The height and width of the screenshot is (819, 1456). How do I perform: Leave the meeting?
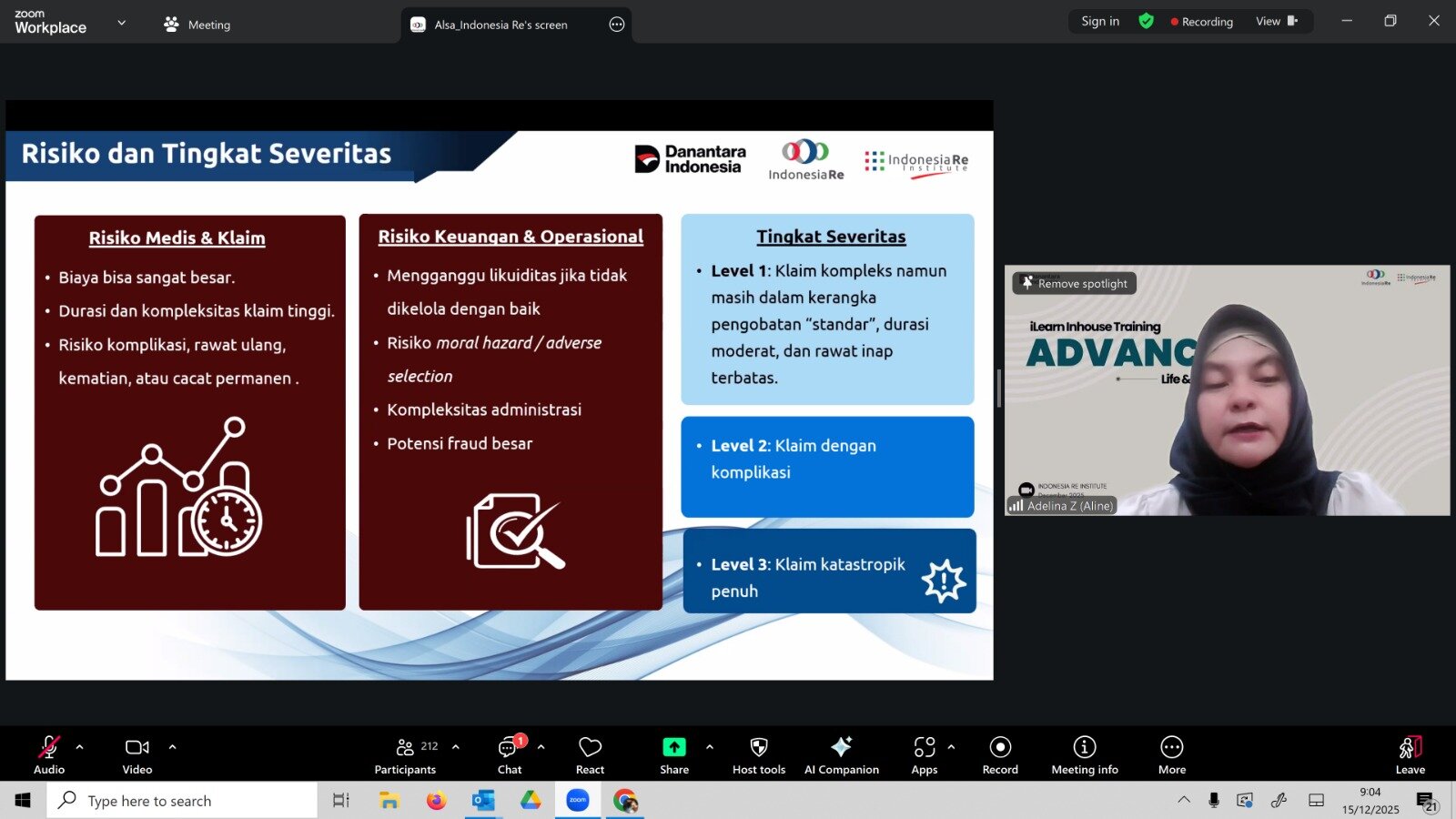(1410, 755)
